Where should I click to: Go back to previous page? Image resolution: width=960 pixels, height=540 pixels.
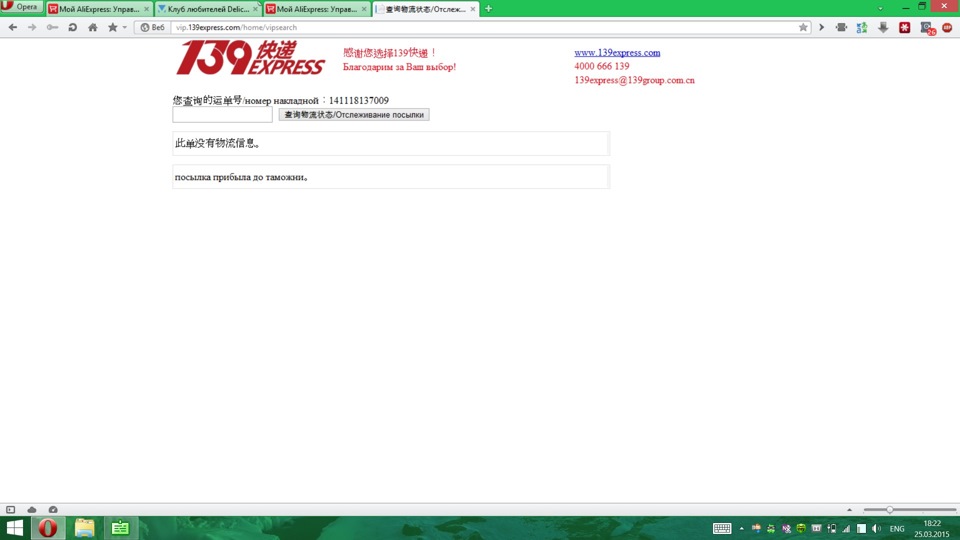(13, 27)
